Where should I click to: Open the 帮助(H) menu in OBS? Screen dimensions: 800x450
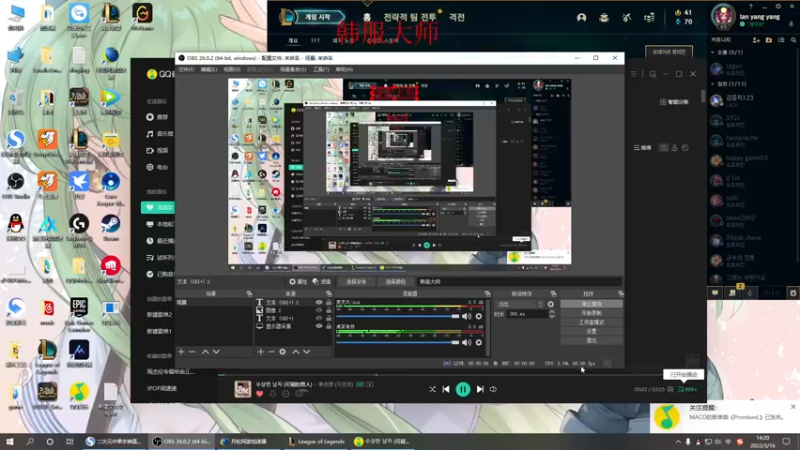coord(344,69)
